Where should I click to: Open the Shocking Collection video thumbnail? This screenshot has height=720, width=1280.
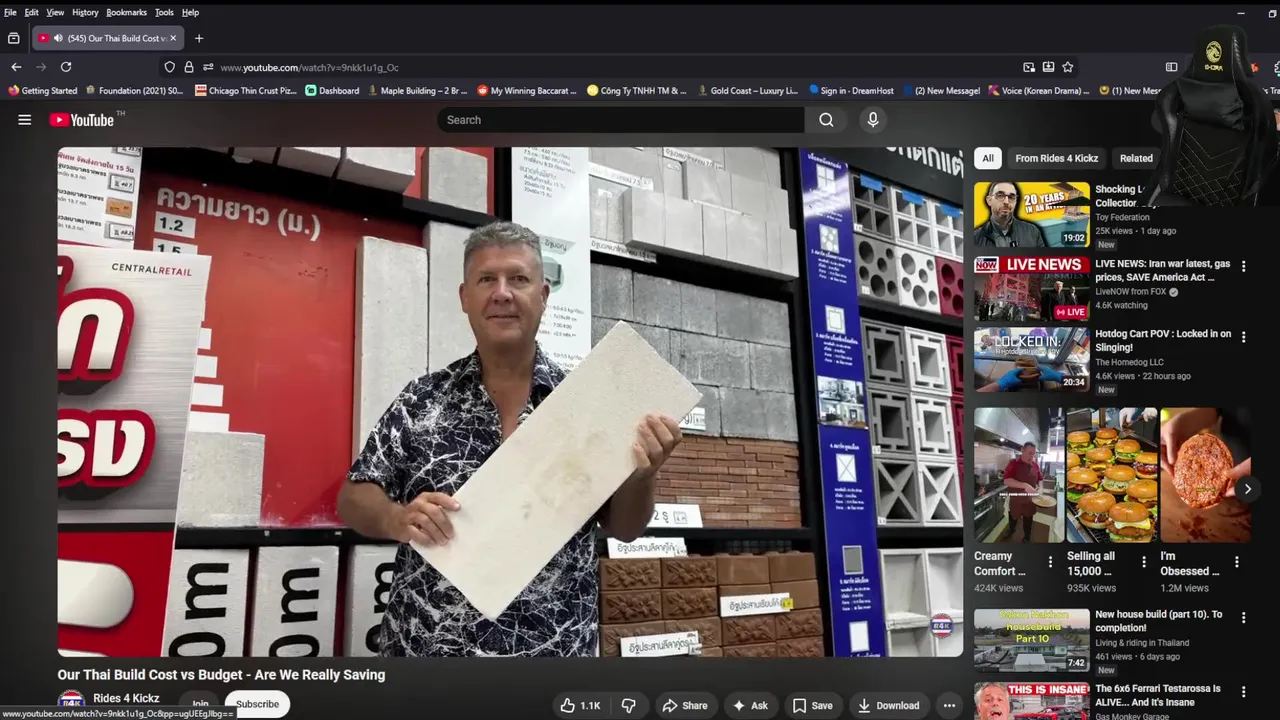point(1032,214)
